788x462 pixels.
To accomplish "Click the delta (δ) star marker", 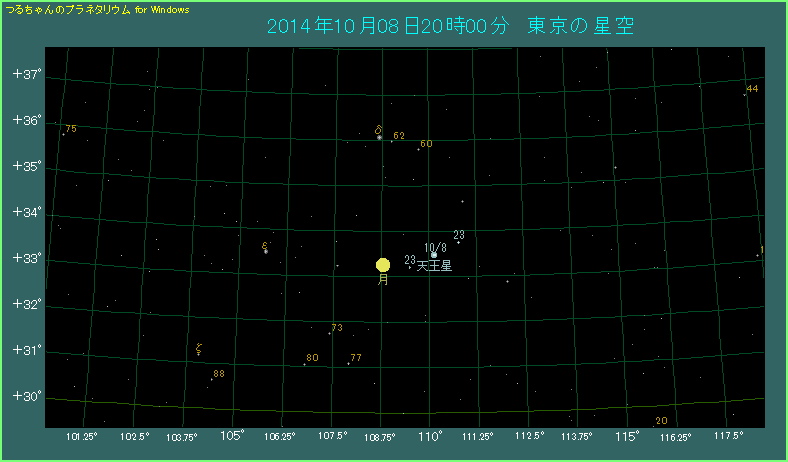I will (x=379, y=137).
